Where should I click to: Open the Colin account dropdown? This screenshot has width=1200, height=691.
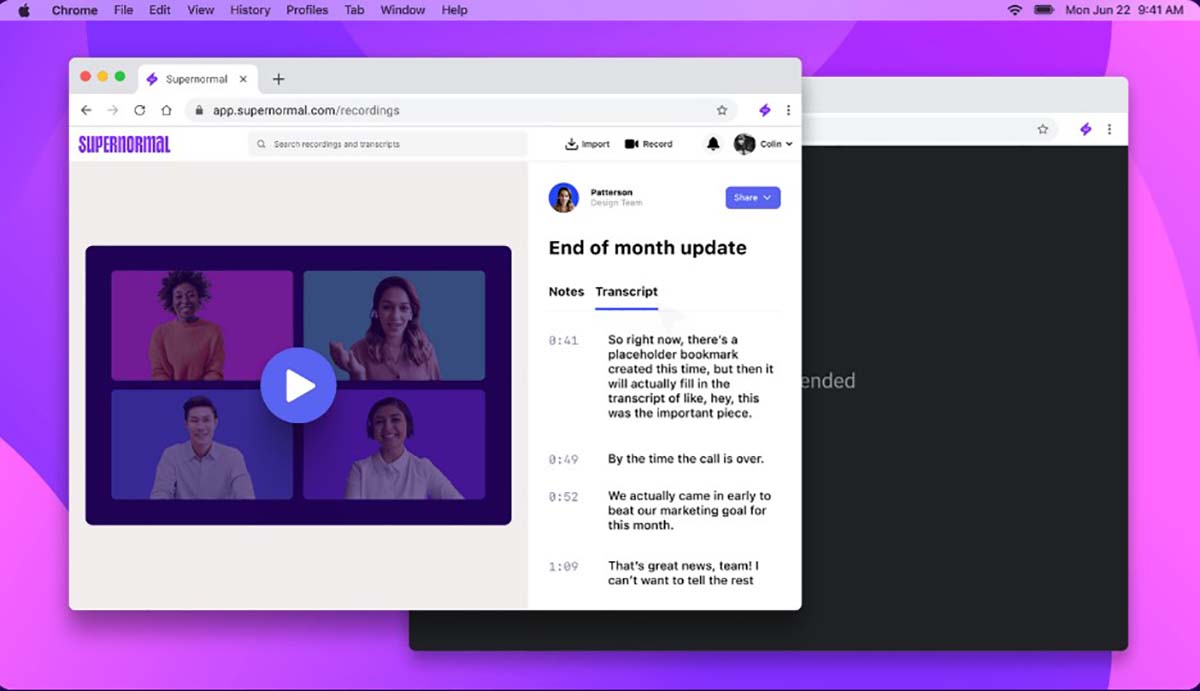click(x=764, y=144)
